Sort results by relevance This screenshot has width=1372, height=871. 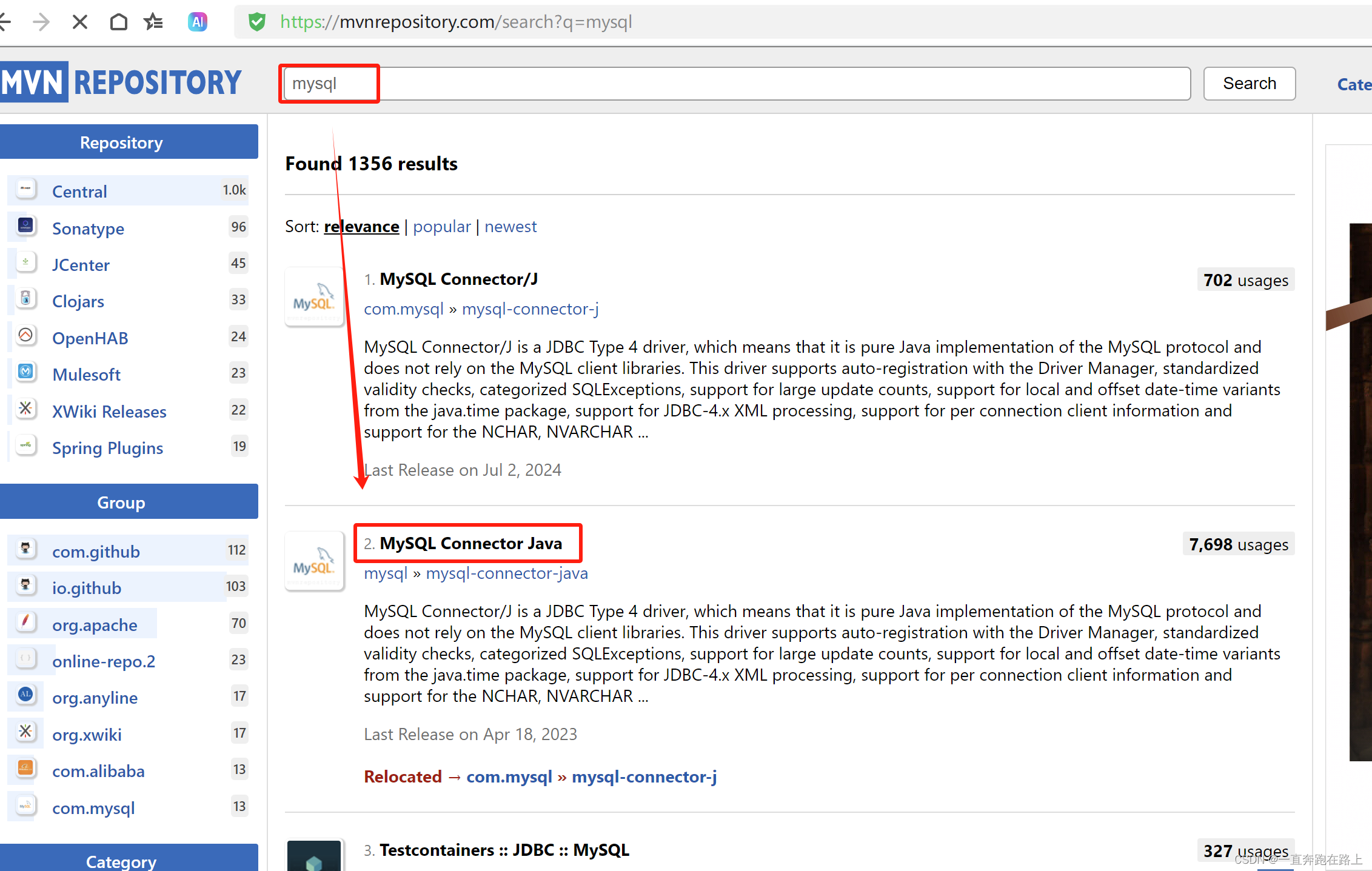(361, 227)
